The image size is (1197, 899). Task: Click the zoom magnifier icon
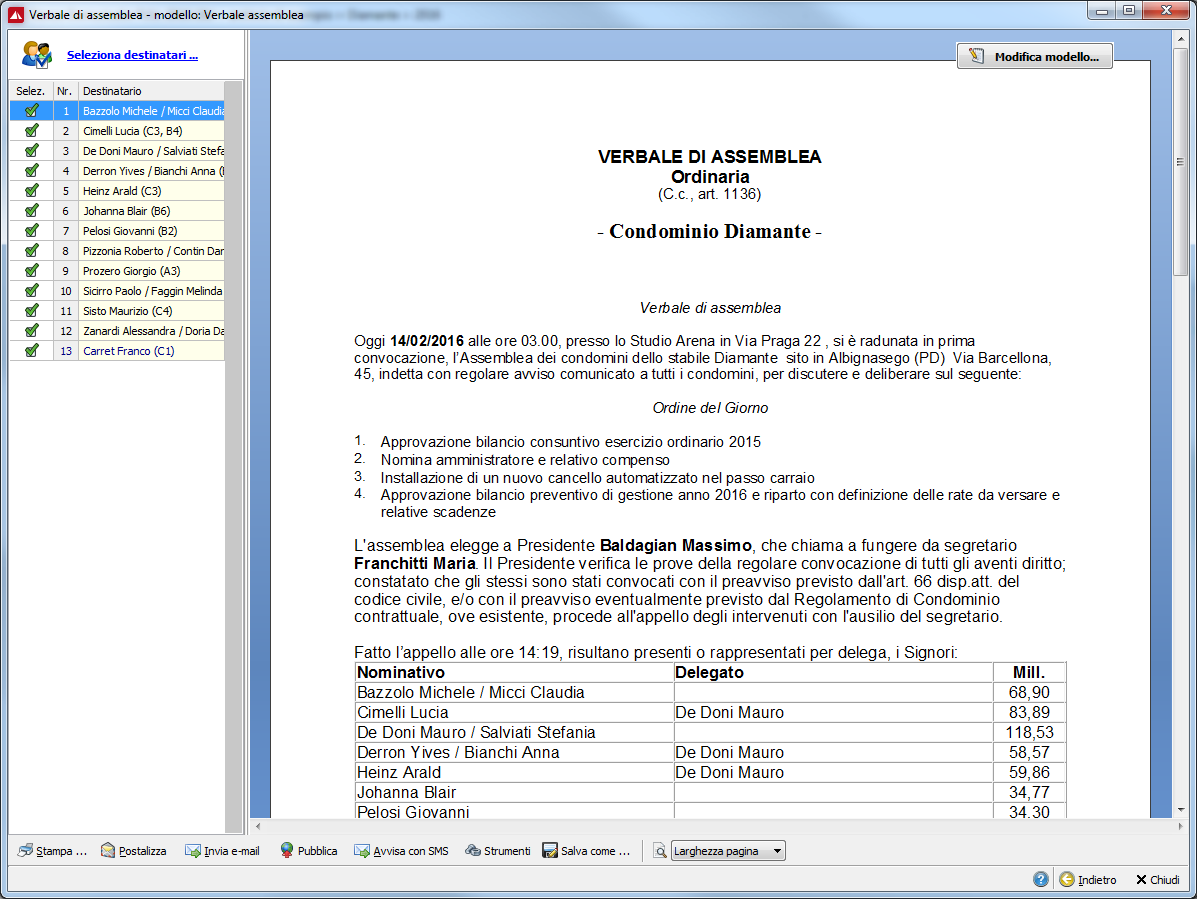point(660,851)
